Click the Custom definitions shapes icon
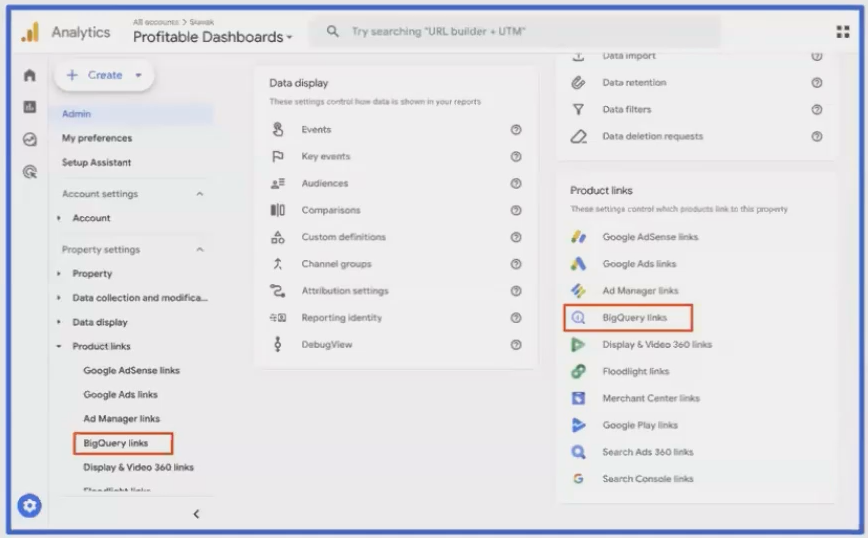 (x=278, y=237)
